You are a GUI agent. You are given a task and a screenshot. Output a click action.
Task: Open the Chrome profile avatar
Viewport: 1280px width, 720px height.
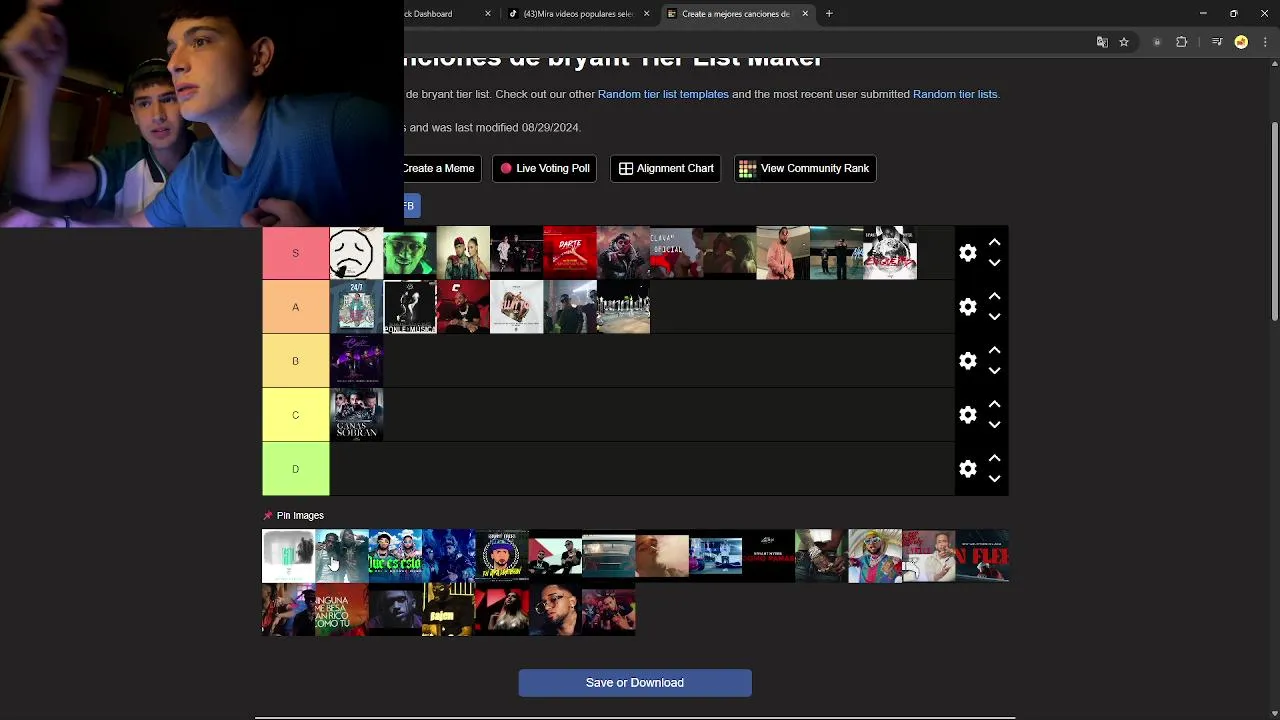point(1241,42)
